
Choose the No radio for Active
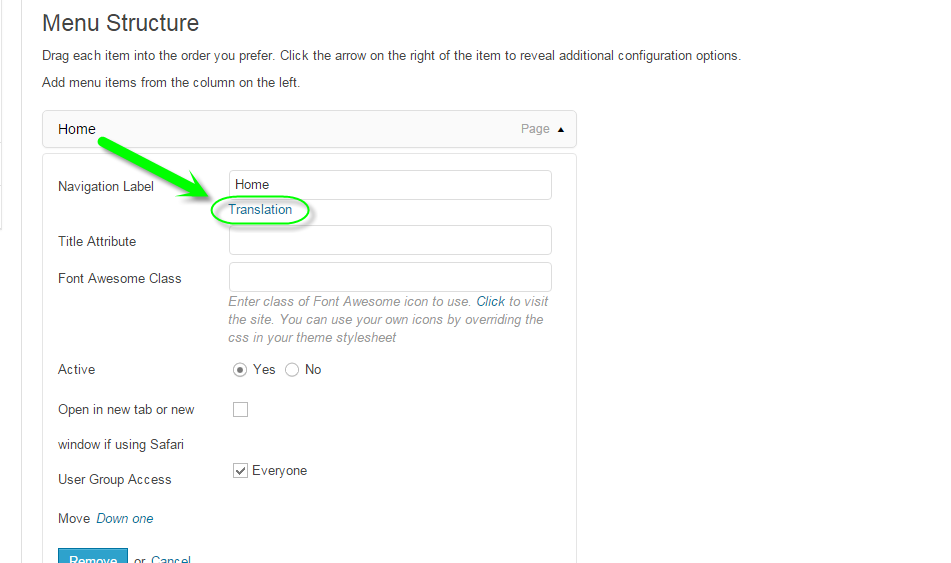click(292, 370)
